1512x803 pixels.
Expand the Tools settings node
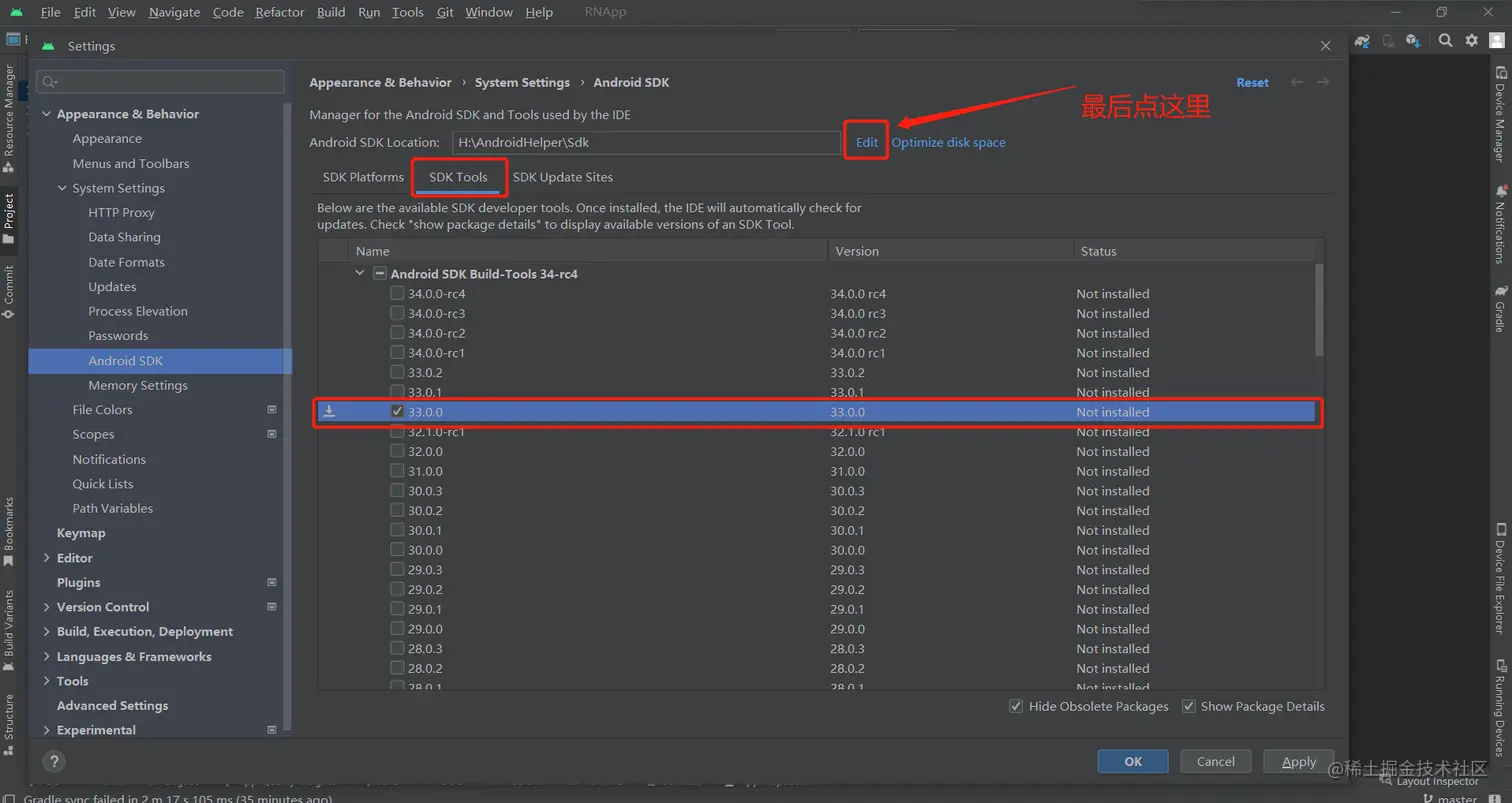(x=46, y=681)
